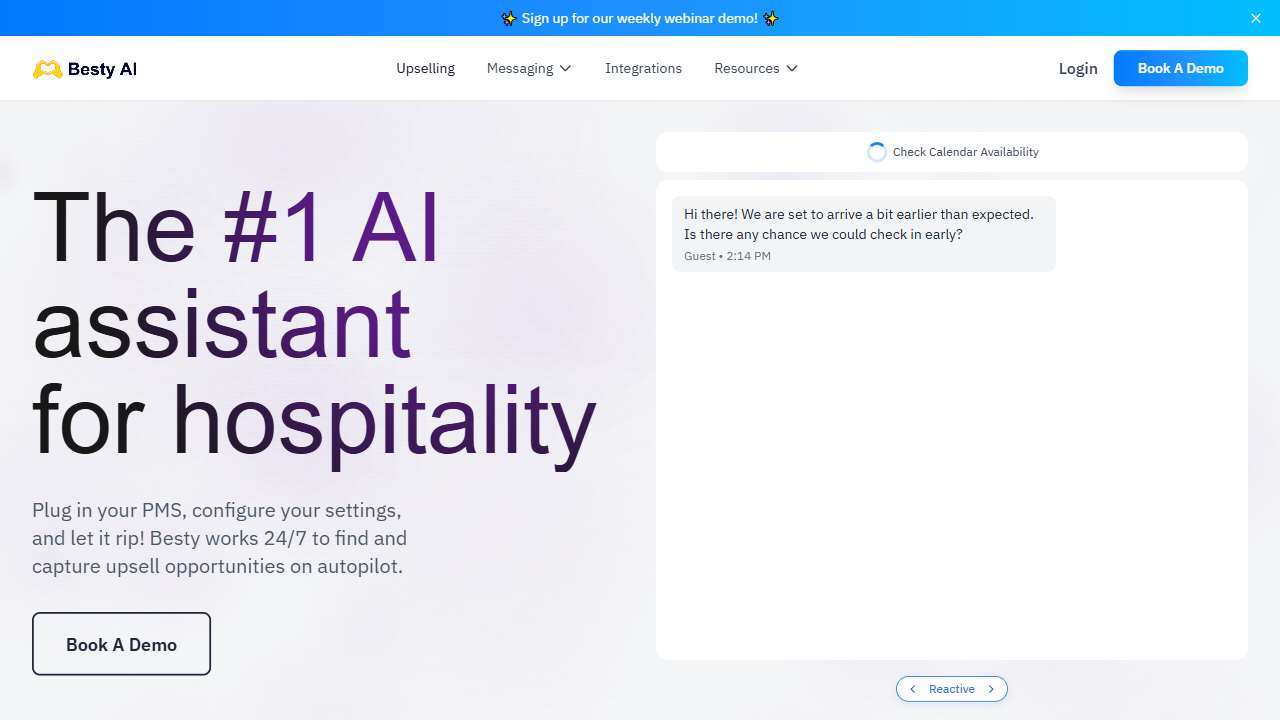Click the loading spinner beside Check Calendar Availability

coord(877,152)
